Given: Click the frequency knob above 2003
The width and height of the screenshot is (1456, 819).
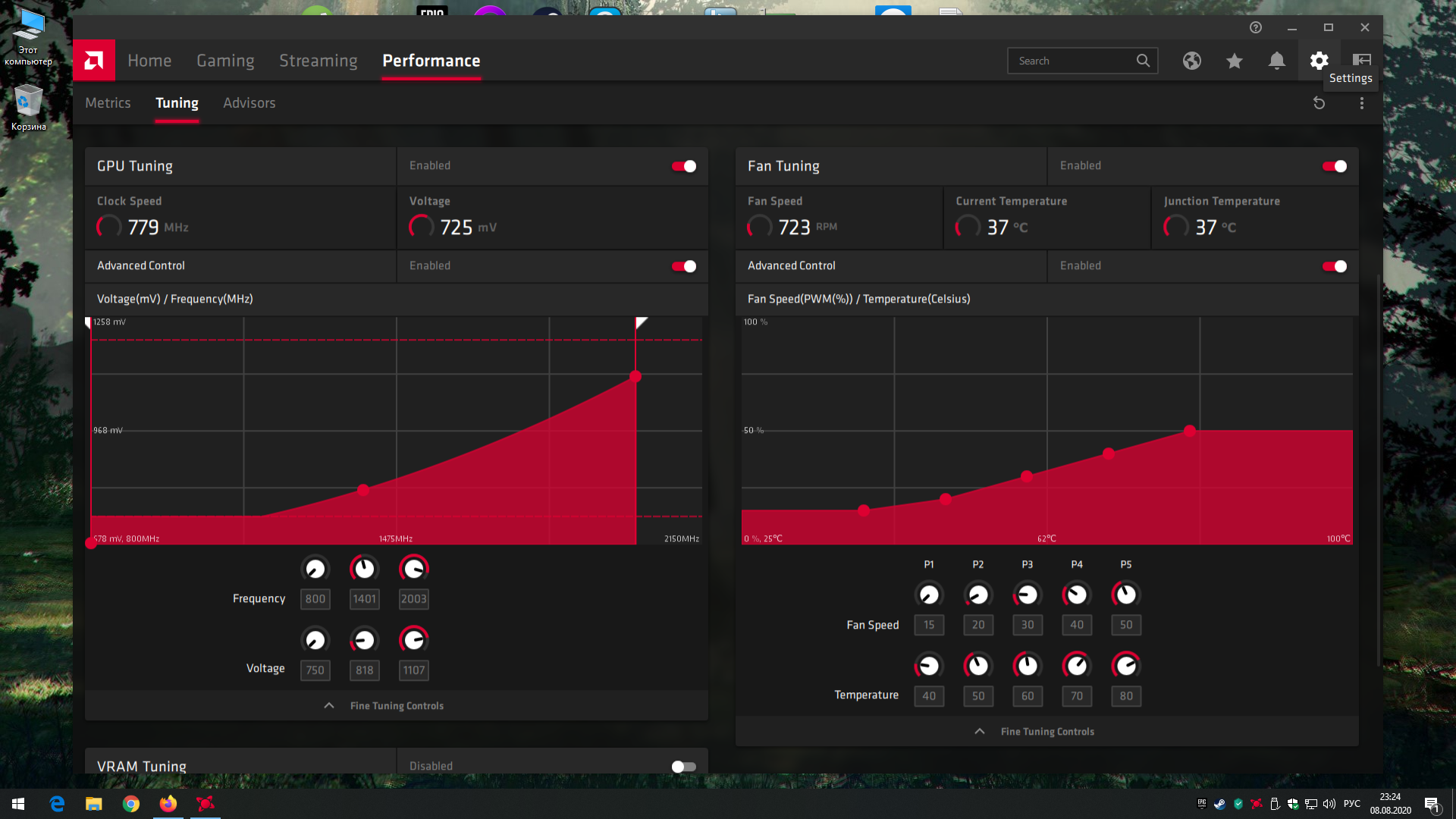Looking at the screenshot, I should tap(413, 568).
